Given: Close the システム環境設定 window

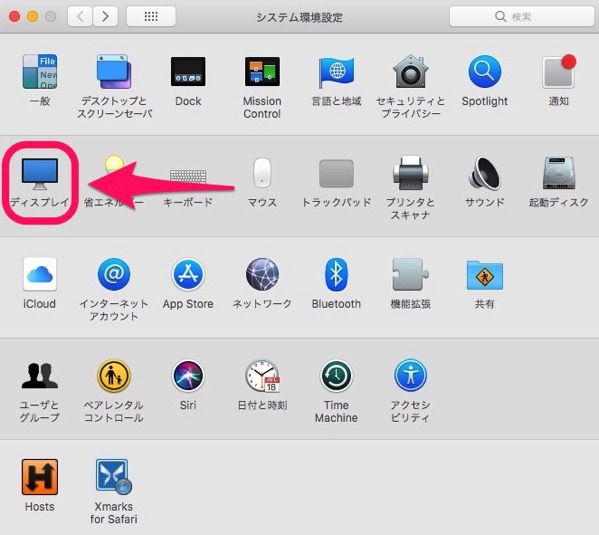Looking at the screenshot, I should click(15, 16).
